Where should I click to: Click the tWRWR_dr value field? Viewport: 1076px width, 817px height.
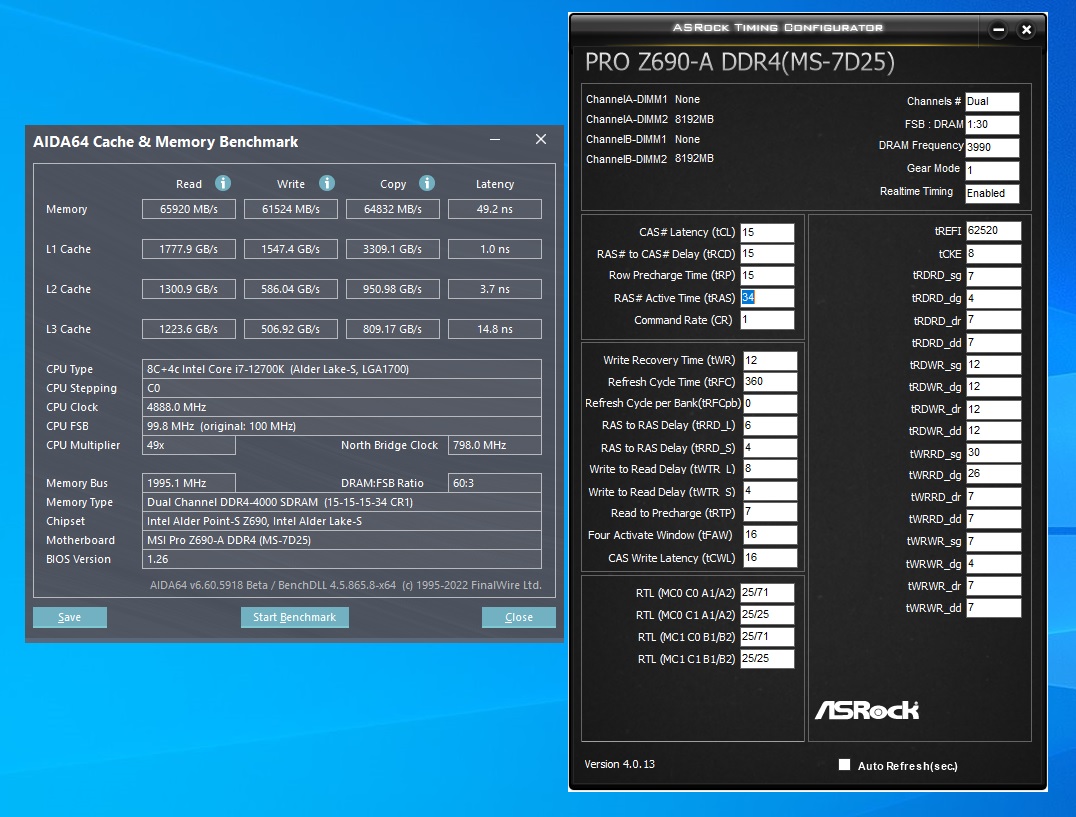[x=993, y=586]
